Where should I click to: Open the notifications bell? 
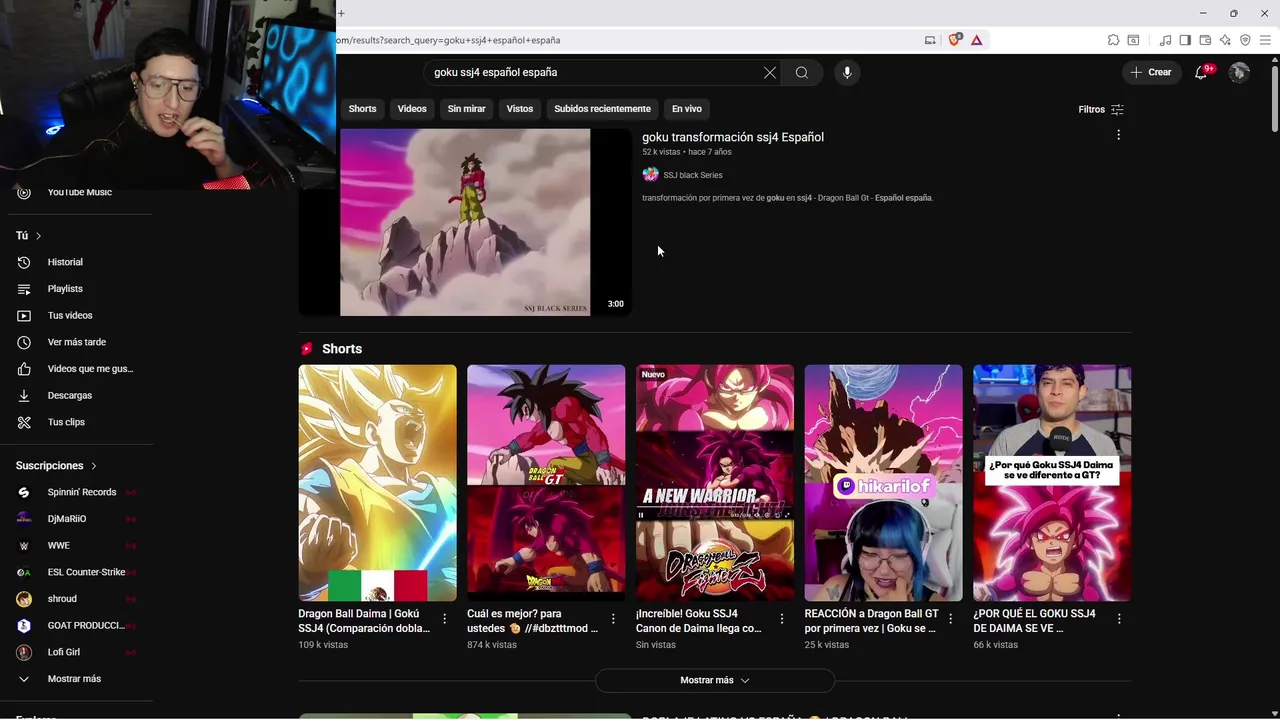click(1201, 72)
